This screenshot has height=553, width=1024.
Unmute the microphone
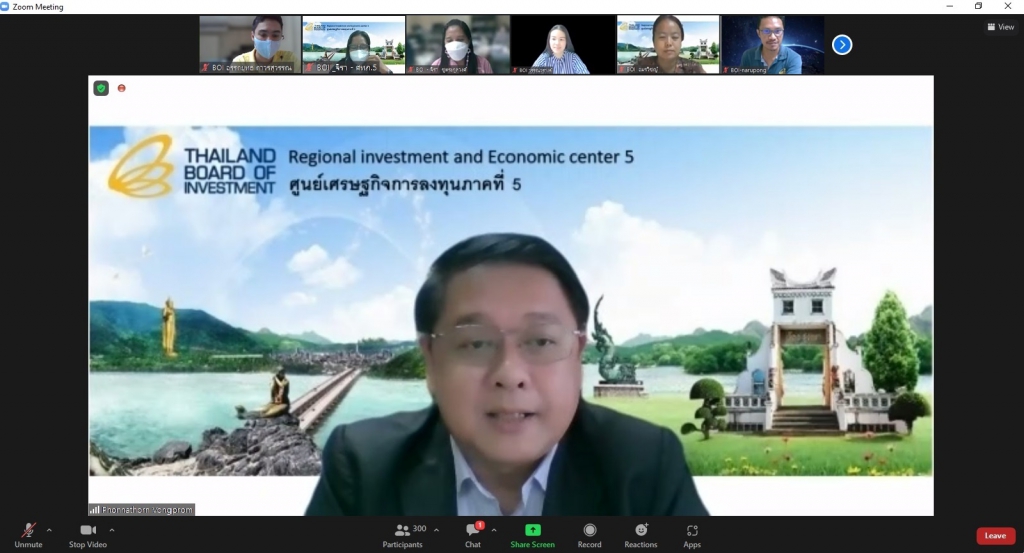click(28, 535)
